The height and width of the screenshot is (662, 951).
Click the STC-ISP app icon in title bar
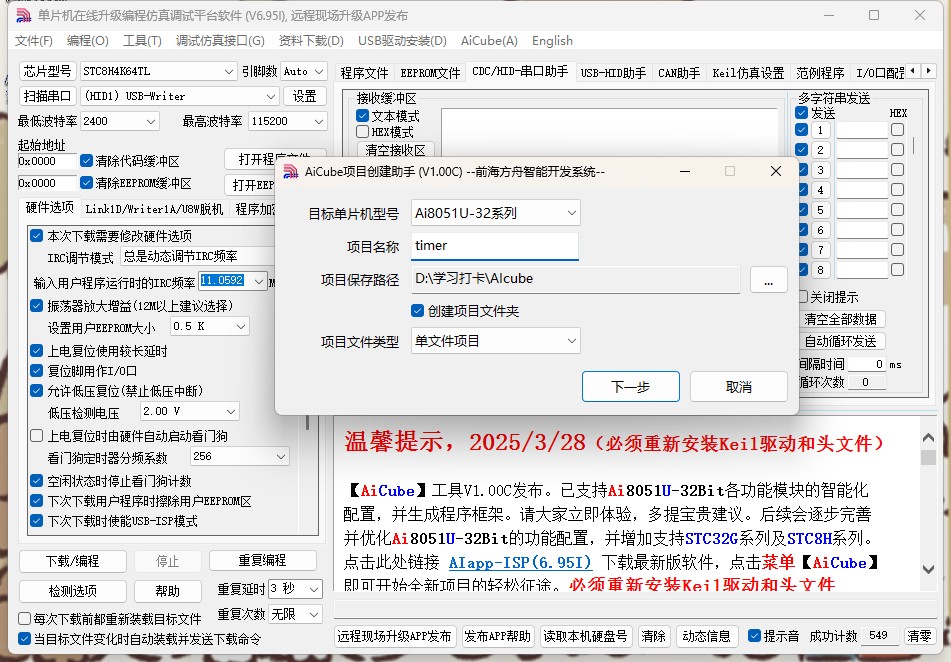point(23,15)
